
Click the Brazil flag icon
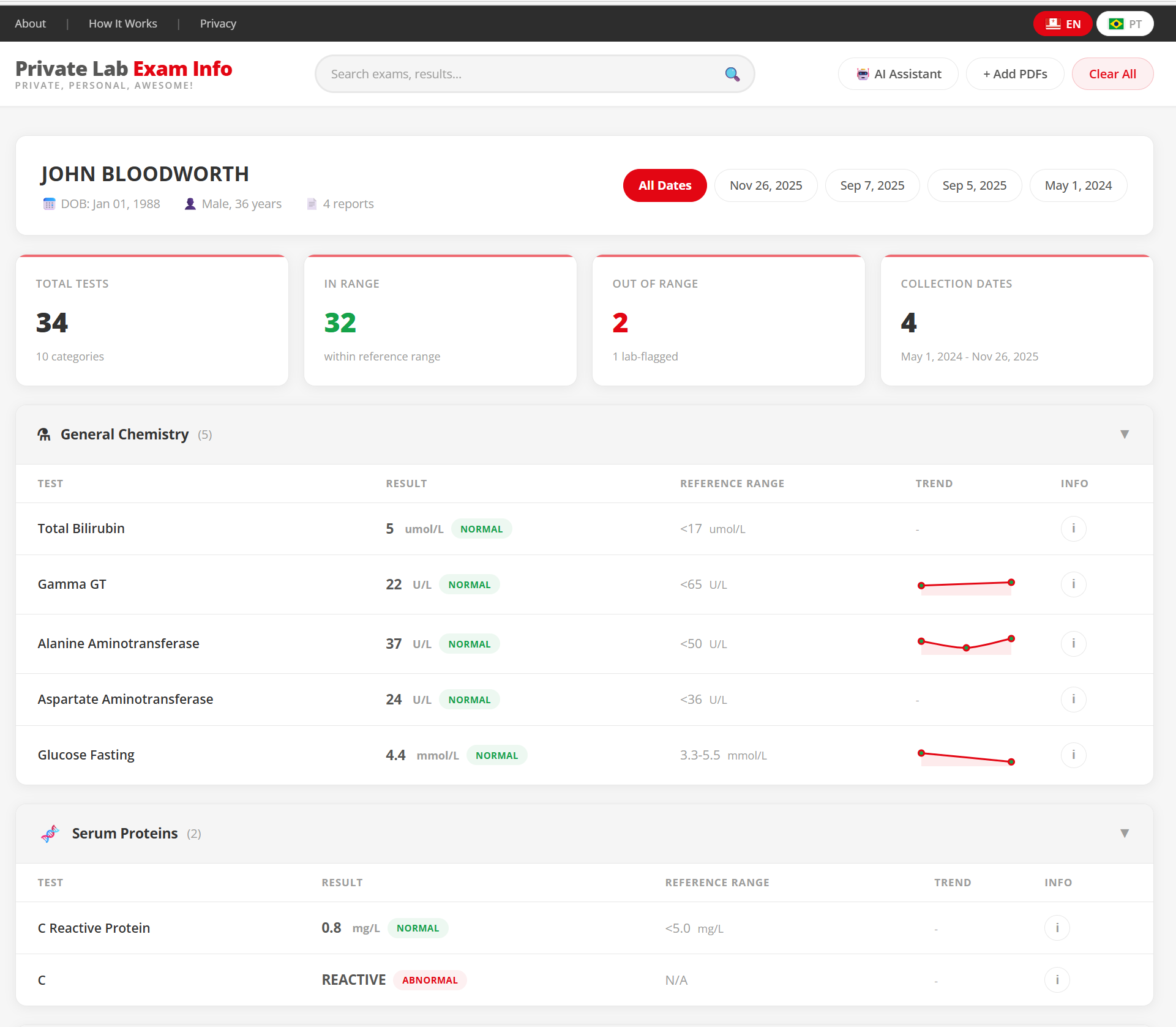1116,24
